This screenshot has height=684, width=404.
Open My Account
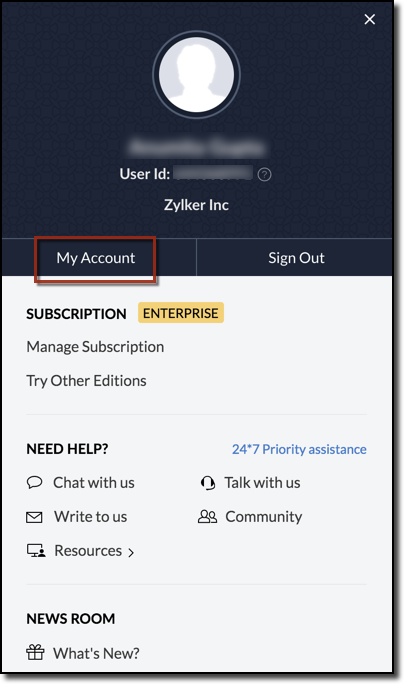point(96,258)
